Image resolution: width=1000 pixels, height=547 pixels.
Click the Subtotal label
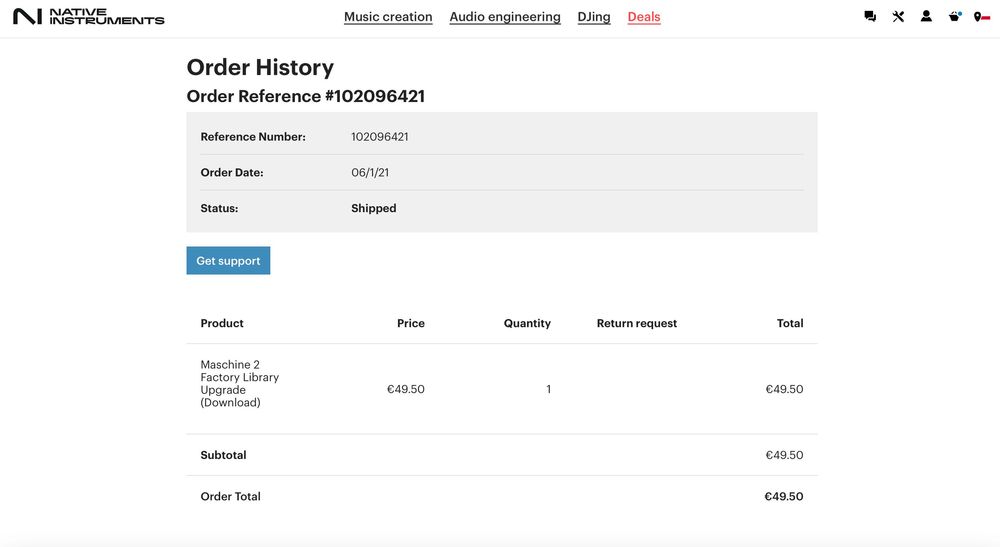[223, 455]
